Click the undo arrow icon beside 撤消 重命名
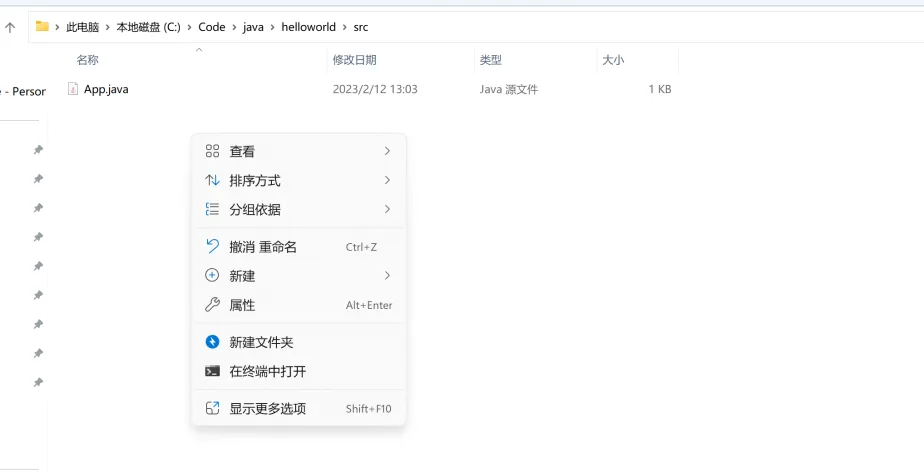 tap(212, 247)
